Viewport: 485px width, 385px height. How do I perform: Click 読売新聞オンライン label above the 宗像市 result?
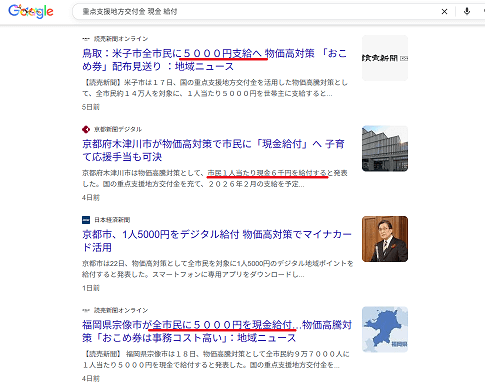121,310
